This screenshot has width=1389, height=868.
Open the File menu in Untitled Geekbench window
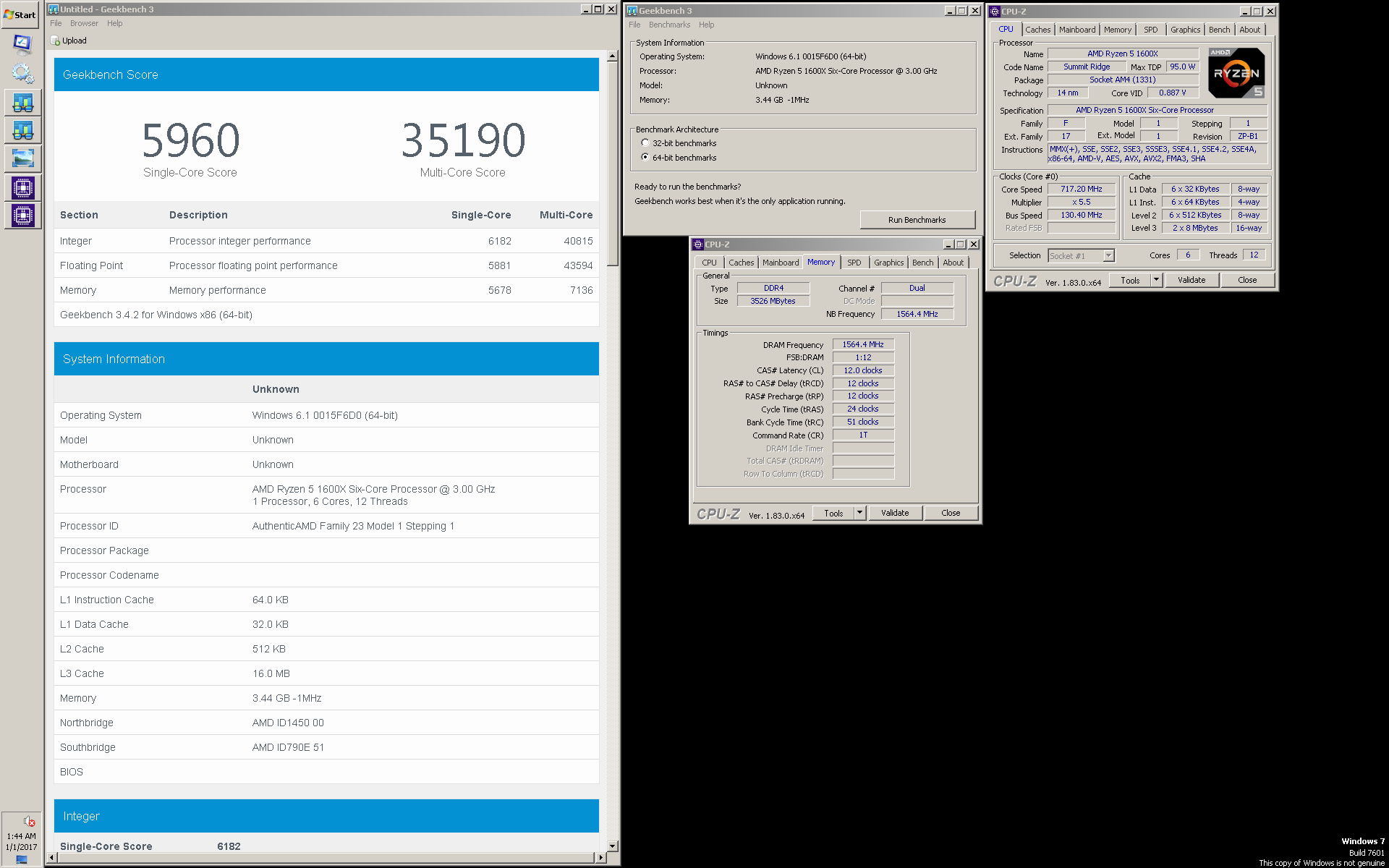(x=56, y=24)
